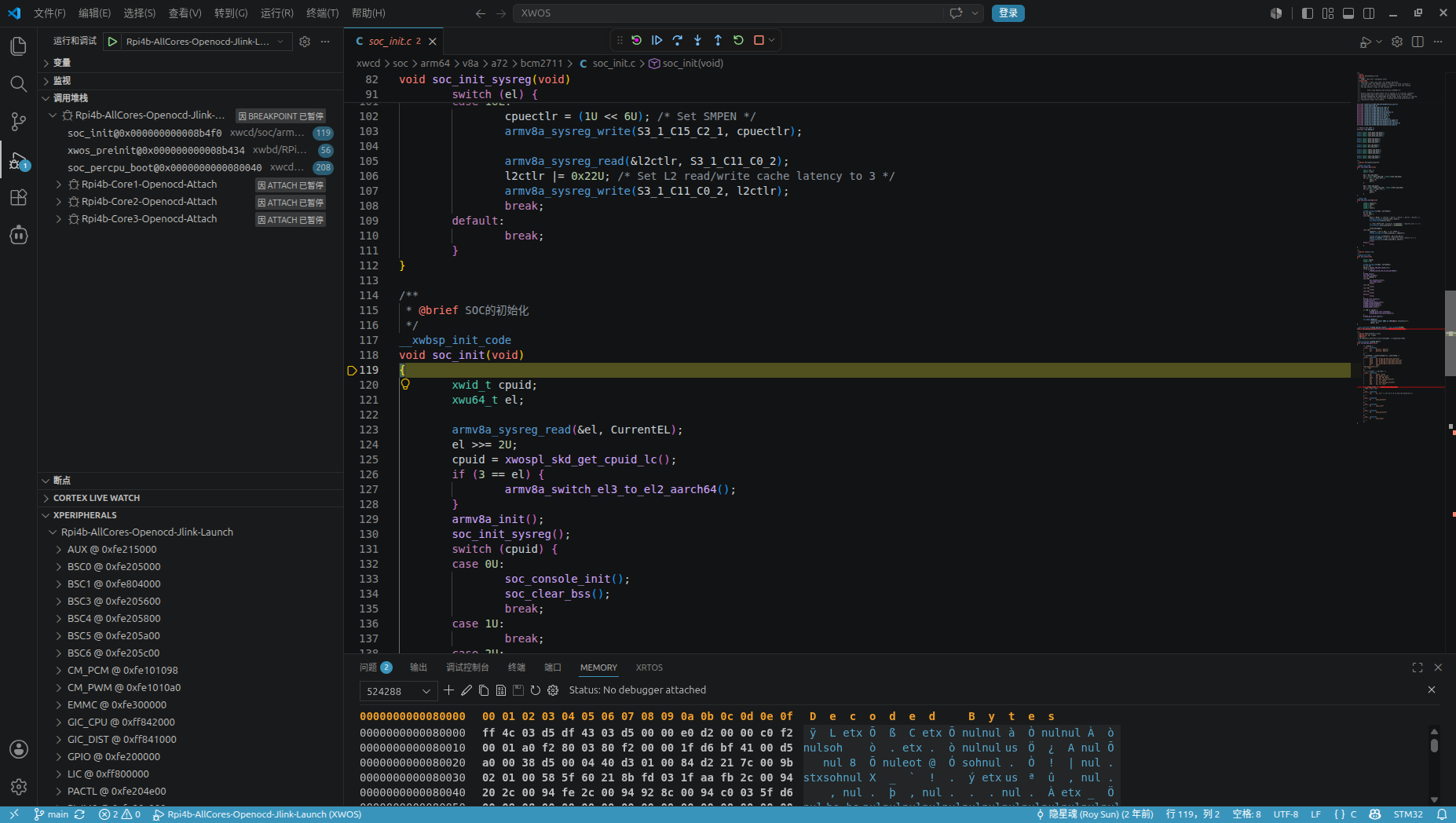Close the soc_init.c editor tab
Image resolution: width=1456 pixels, height=823 pixels.
click(x=432, y=42)
